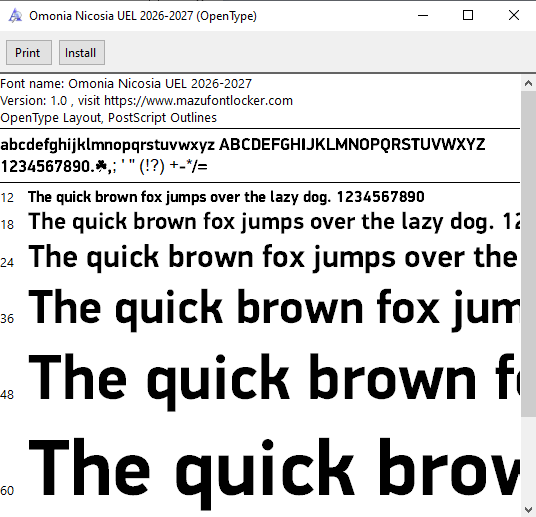Click the 12 point sample sentence
The image size is (536, 517).
tap(226, 197)
